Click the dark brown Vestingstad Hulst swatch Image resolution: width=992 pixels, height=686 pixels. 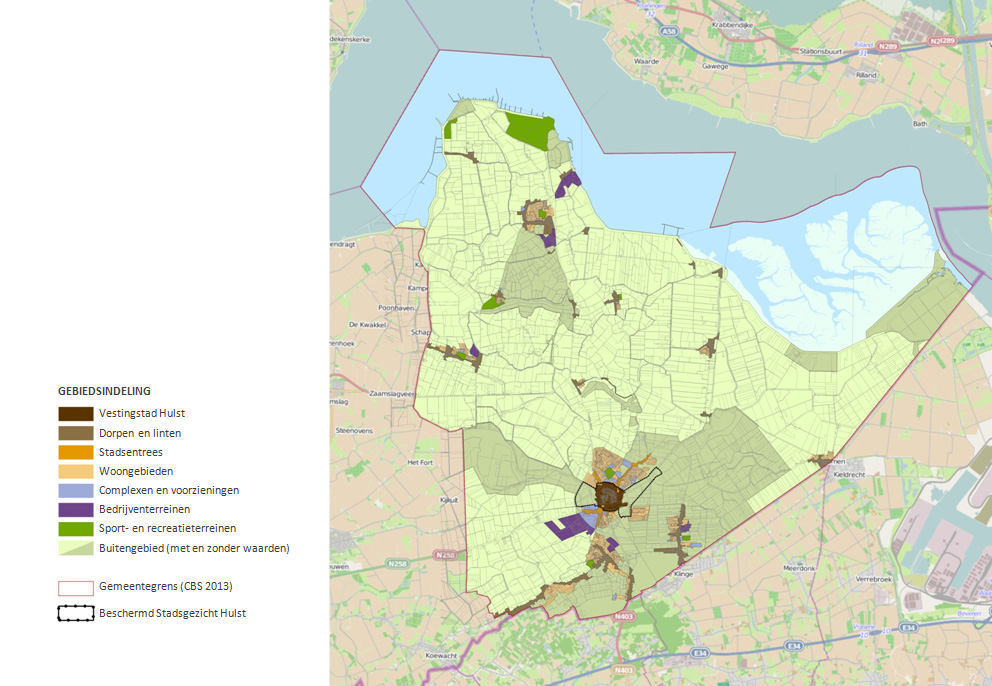[x=76, y=414]
